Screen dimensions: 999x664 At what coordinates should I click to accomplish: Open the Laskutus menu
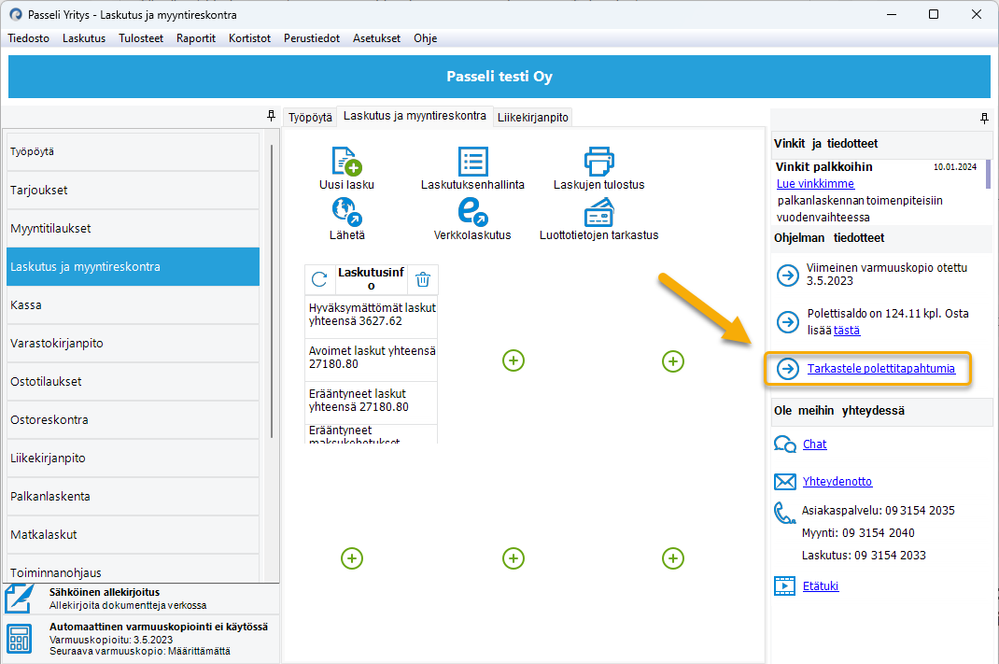tap(84, 38)
